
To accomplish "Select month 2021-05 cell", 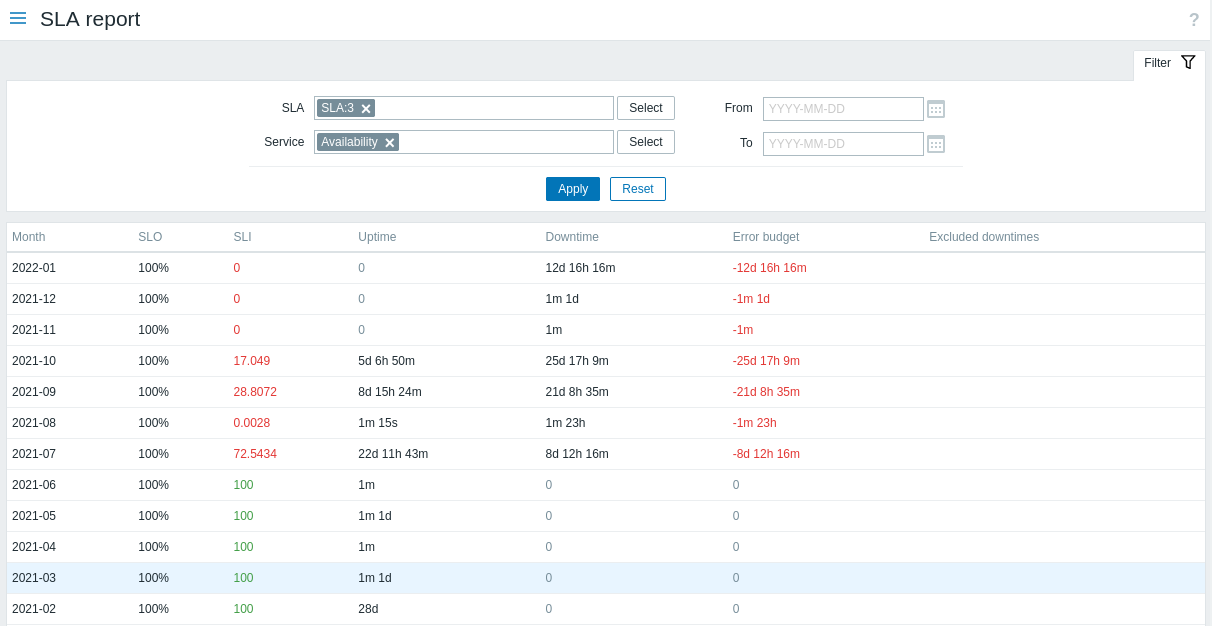I will pos(34,516).
